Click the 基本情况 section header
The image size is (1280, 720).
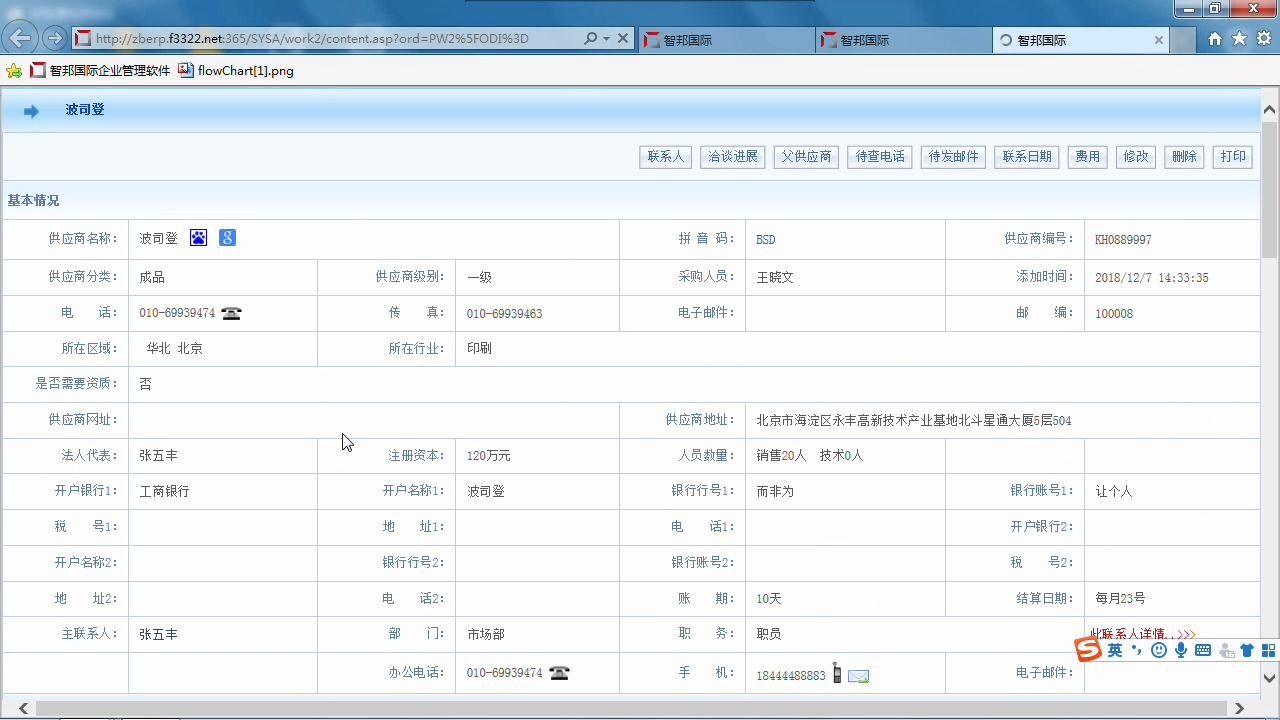pos(33,201)
